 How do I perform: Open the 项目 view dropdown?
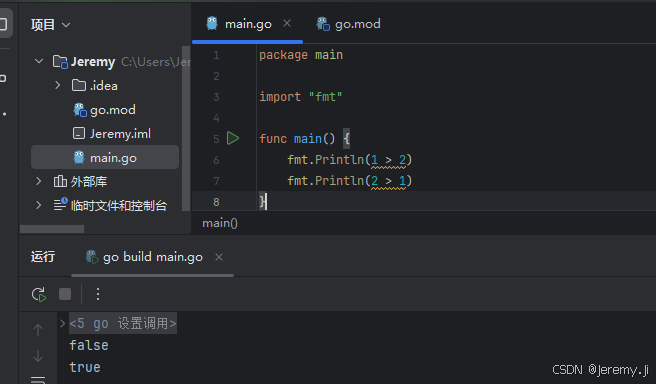coord(50,25)
